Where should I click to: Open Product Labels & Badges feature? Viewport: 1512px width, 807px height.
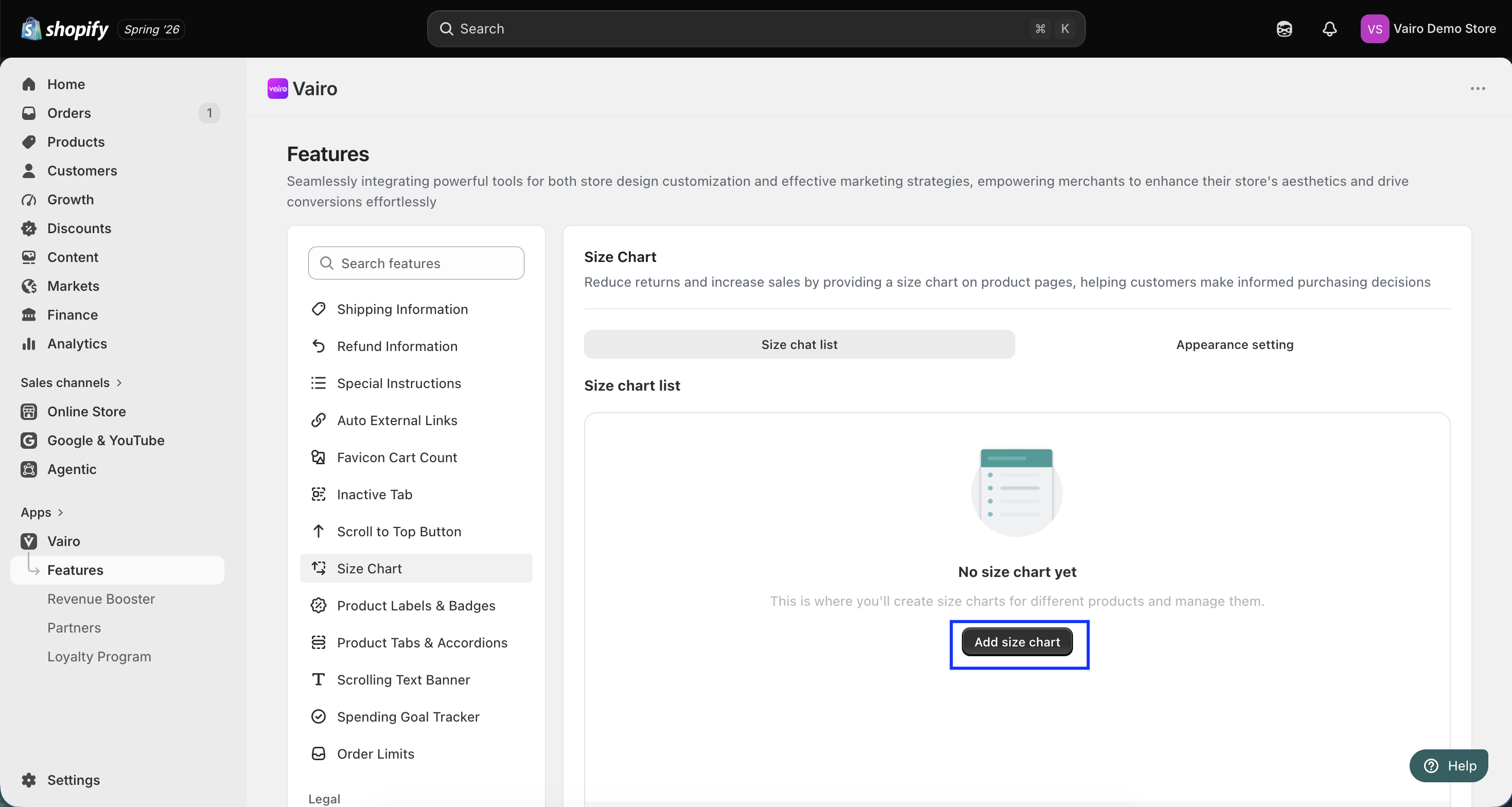(x=415, y=606)
